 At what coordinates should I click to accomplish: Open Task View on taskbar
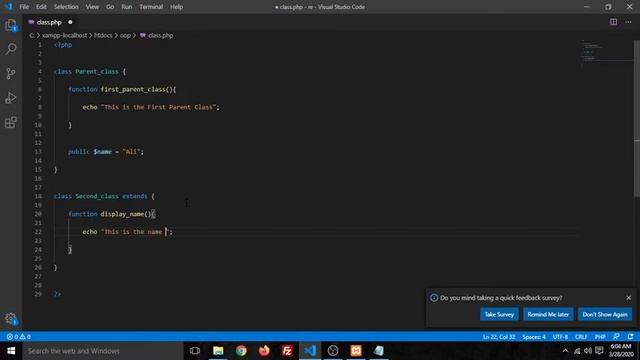tap(195, 351)
